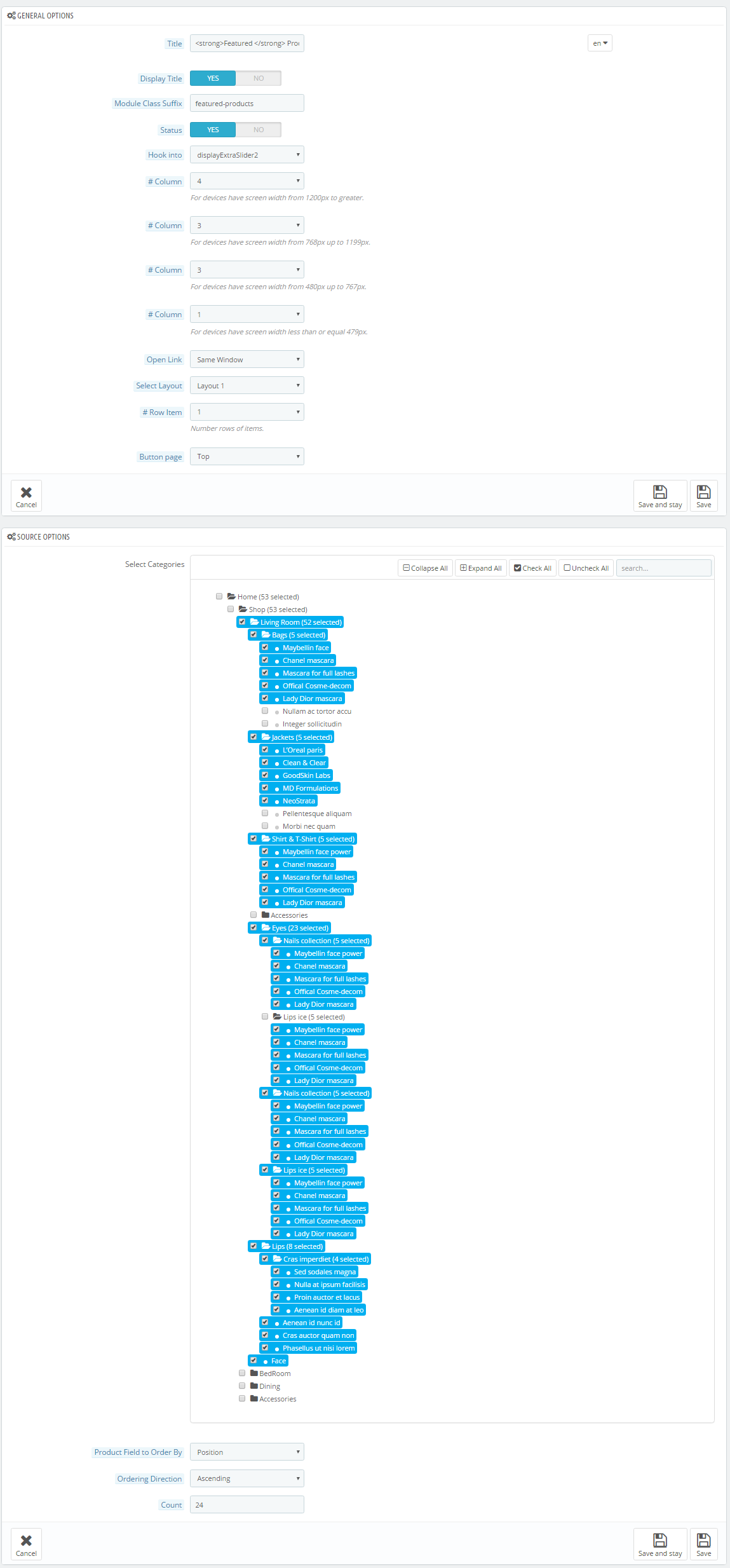730x1568 pixels.
Task: Toggle the Home category checkbox
Action: click(x=219, y=596)
